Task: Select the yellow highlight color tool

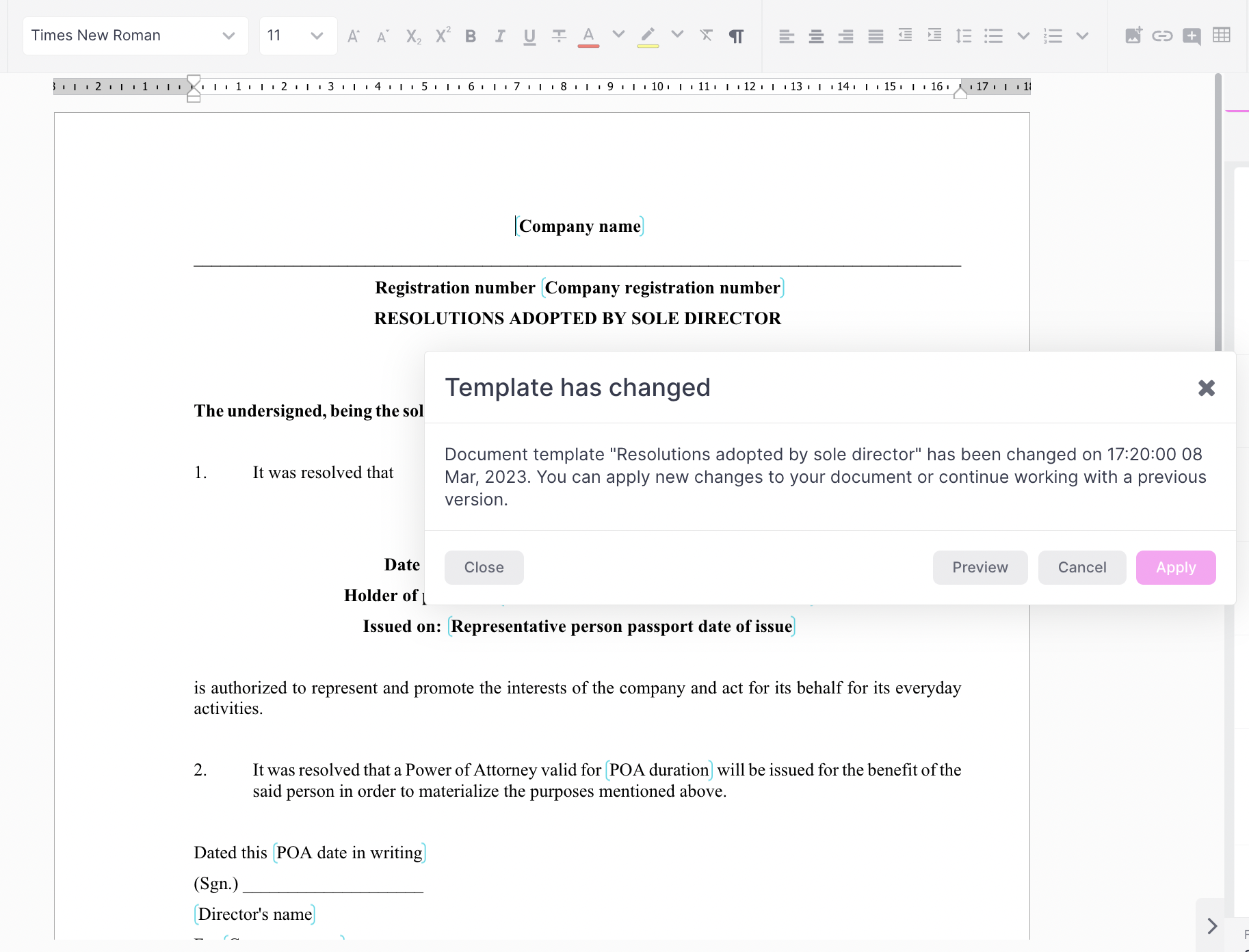Action: click(x=648, y=36)
